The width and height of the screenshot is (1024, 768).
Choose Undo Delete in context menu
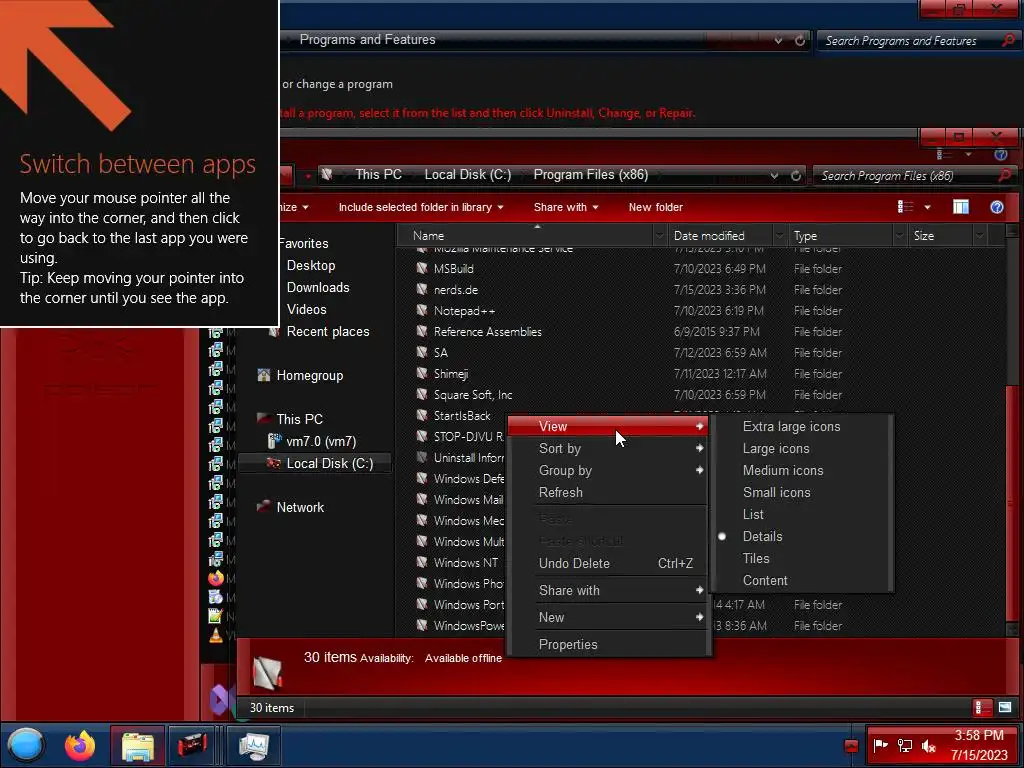click(609, 563)
